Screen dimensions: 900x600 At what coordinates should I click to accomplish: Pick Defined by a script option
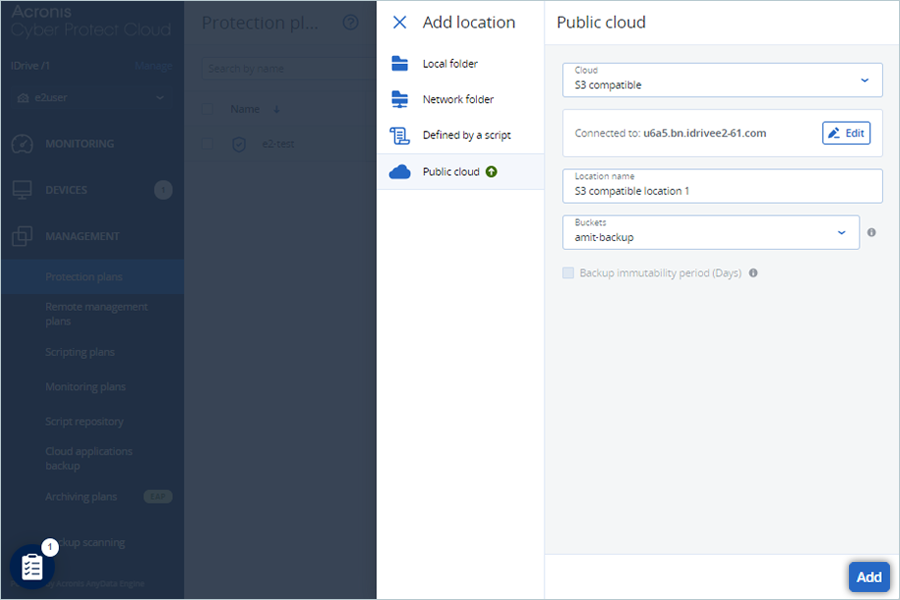pos(460,135)
